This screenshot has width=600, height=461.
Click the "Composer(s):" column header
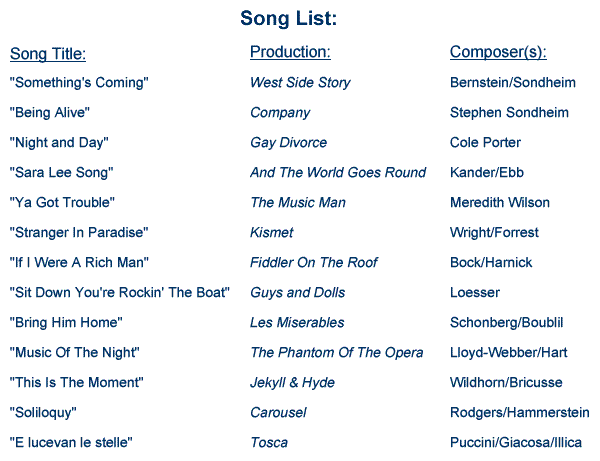(x=498, y=52)
